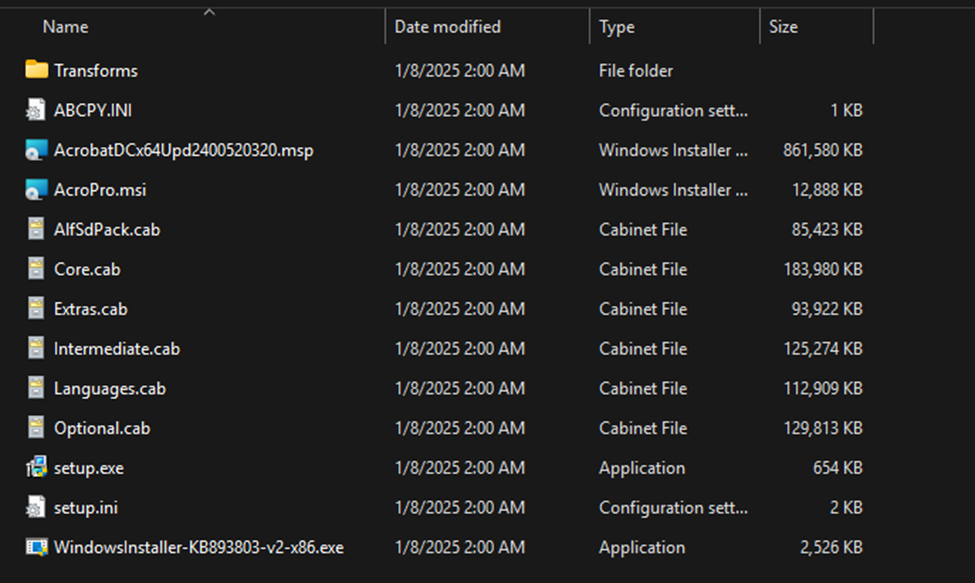
Task: Select the Transforms folder icon
Action: click(36, 70)
